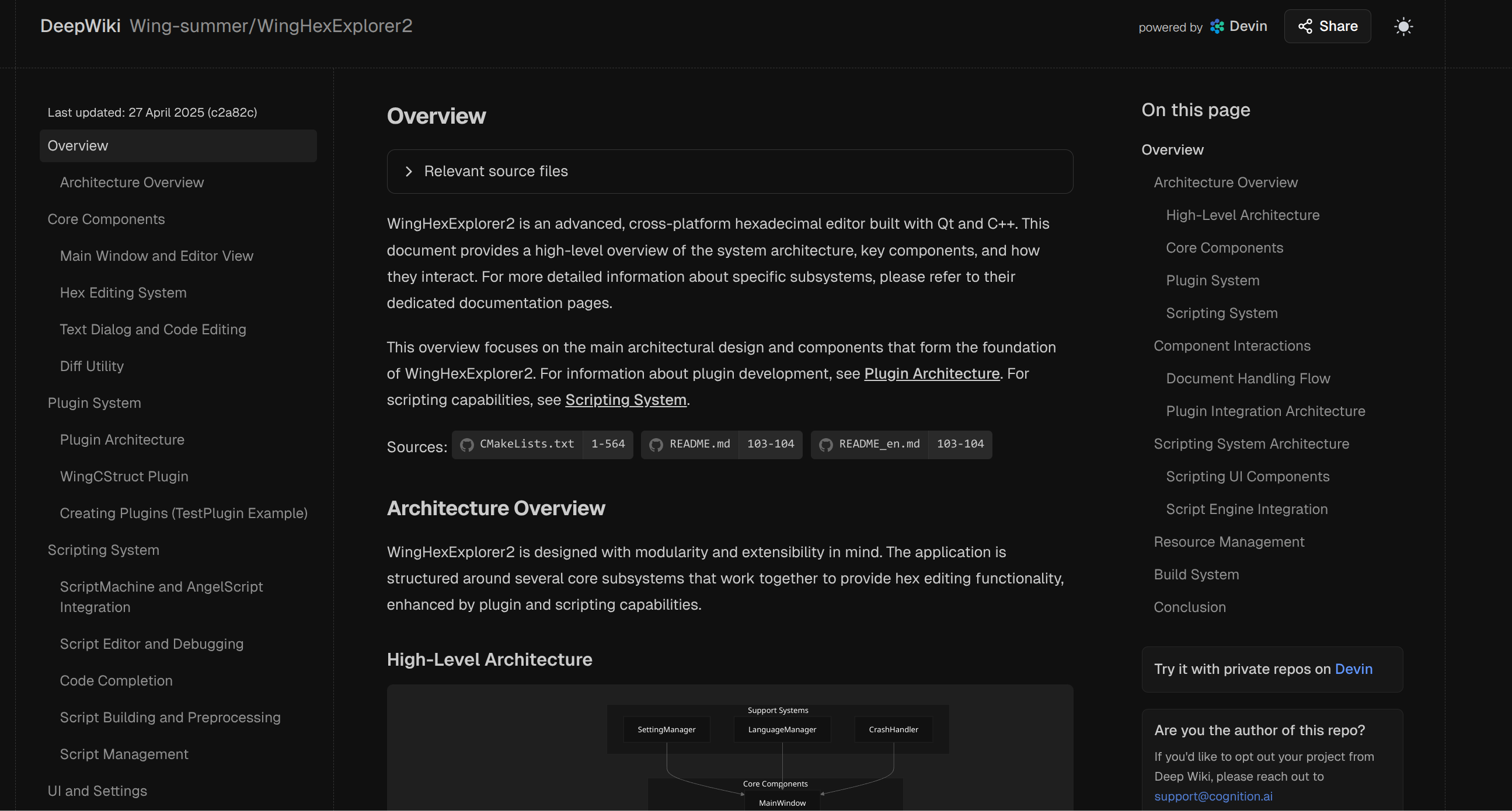
Task: Expand the Relevant source files section
Action: (x=730, y=172)
